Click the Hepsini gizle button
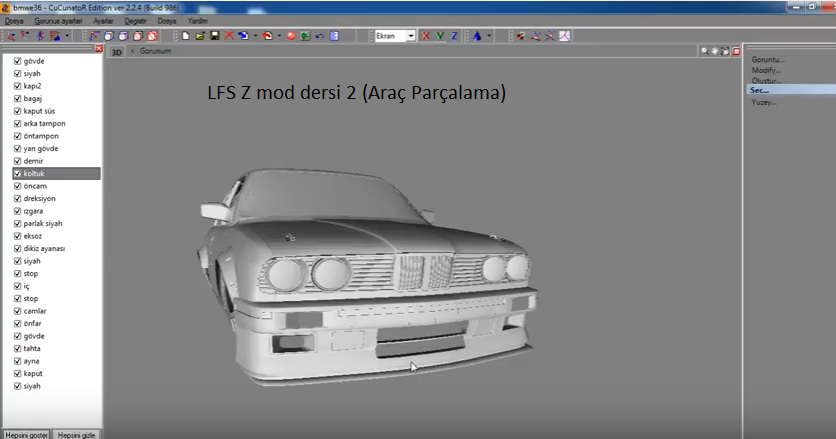 [x=76, y=435]
